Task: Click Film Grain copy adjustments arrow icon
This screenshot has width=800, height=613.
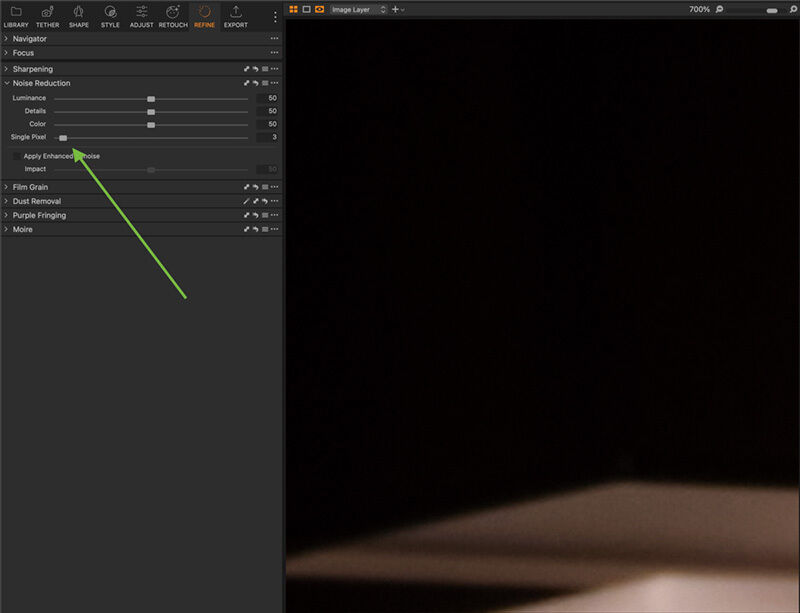Action: tap(246, 187)
